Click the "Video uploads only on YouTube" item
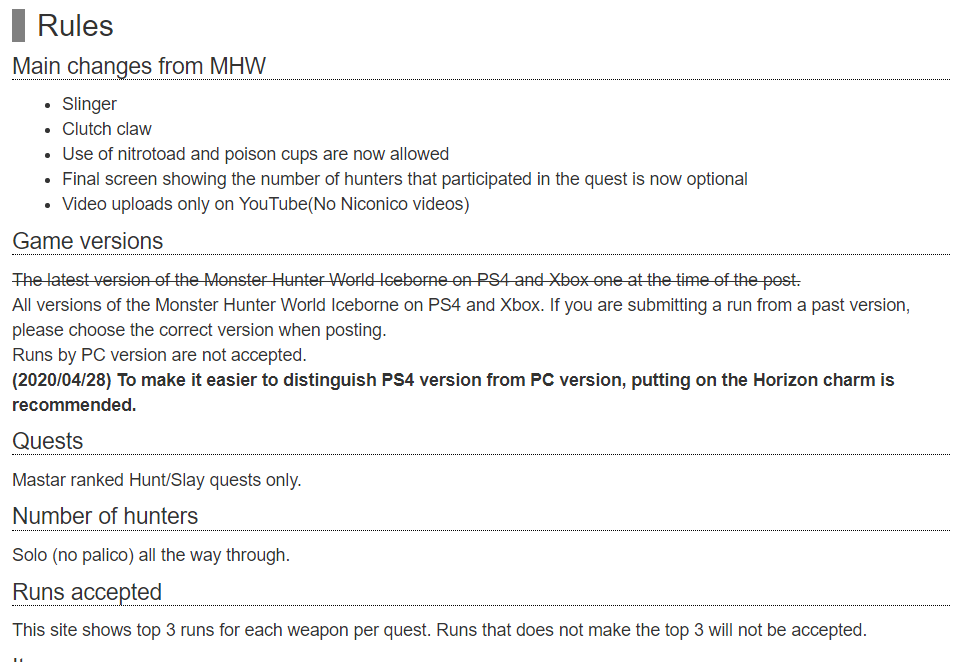This screenshot has width=963, height=662. click(265, 204)
